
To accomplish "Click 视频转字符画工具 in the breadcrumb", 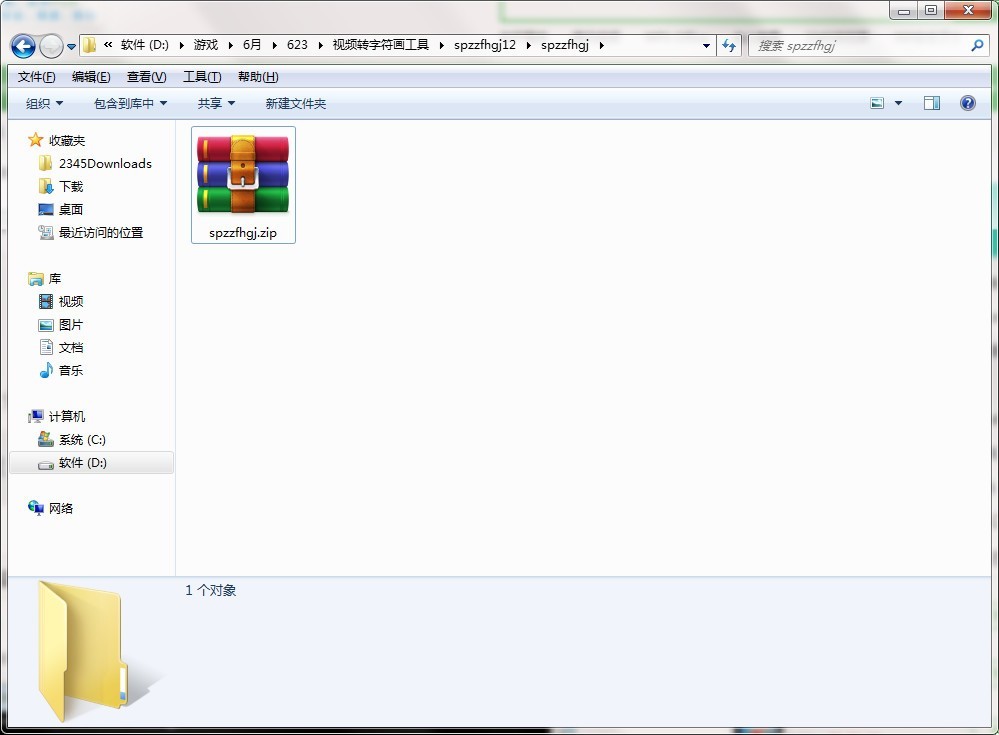I will click(380, 45).
